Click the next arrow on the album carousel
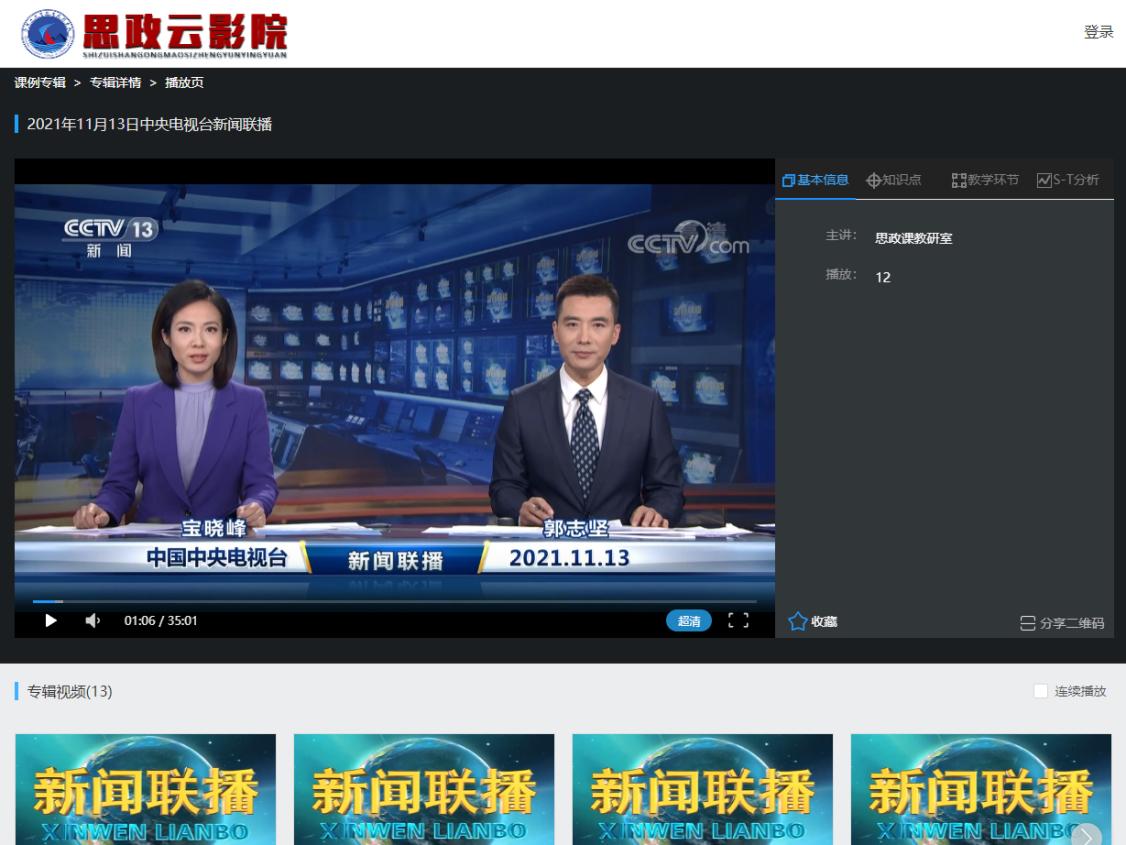The image size is (1126, 845). [1087, 835]
